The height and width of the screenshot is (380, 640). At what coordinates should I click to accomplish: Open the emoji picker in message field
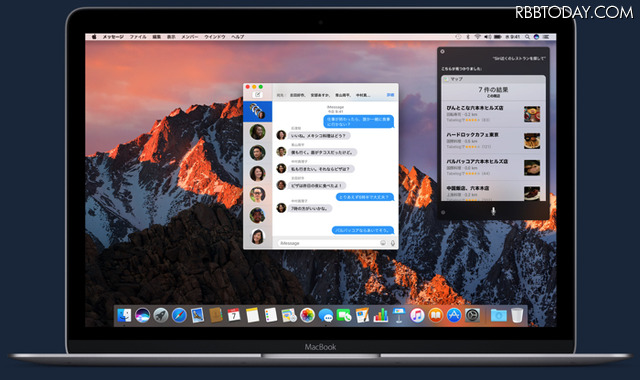pos(383,243)
